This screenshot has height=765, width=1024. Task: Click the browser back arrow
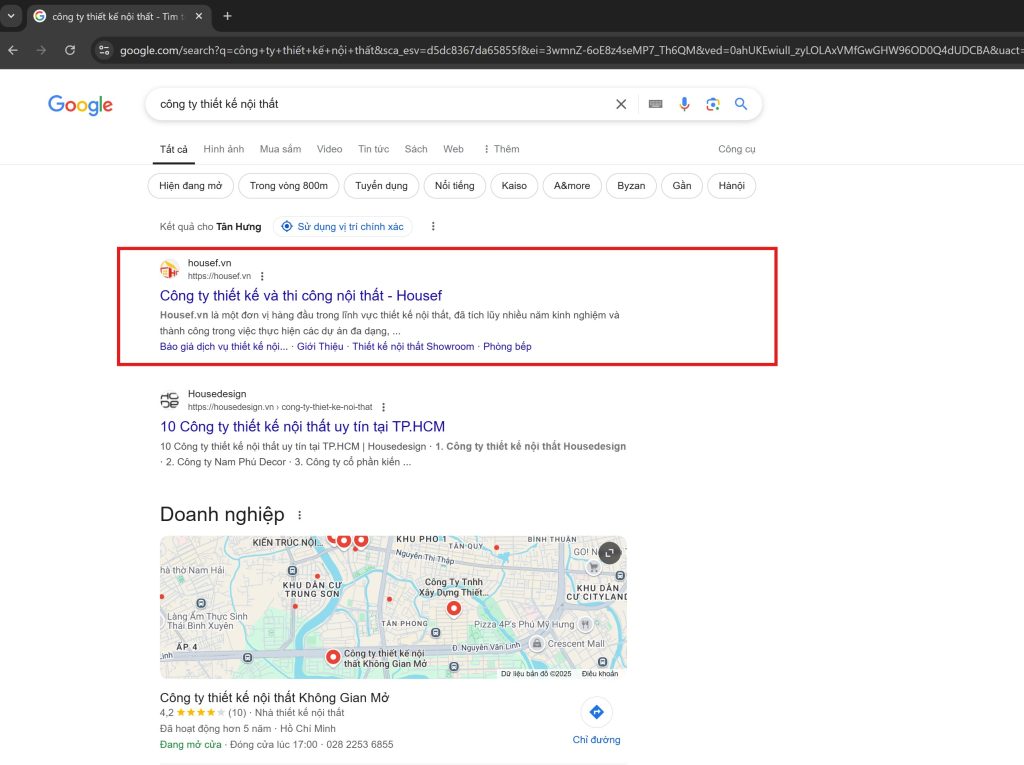coord(13,50)
